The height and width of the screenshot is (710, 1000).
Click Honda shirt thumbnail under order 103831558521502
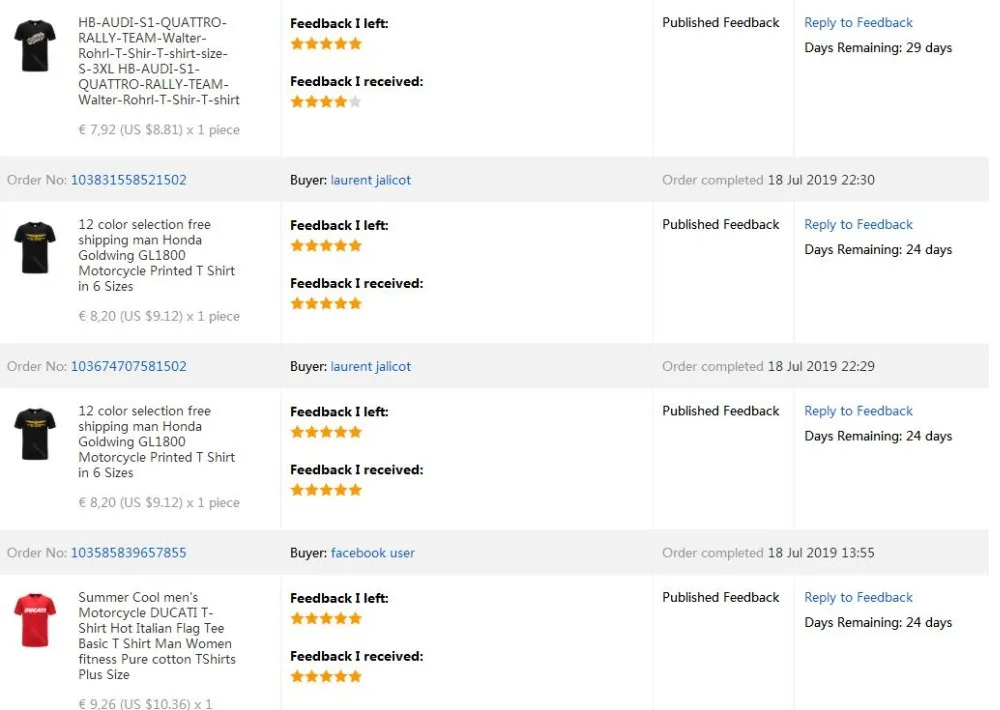35,247
